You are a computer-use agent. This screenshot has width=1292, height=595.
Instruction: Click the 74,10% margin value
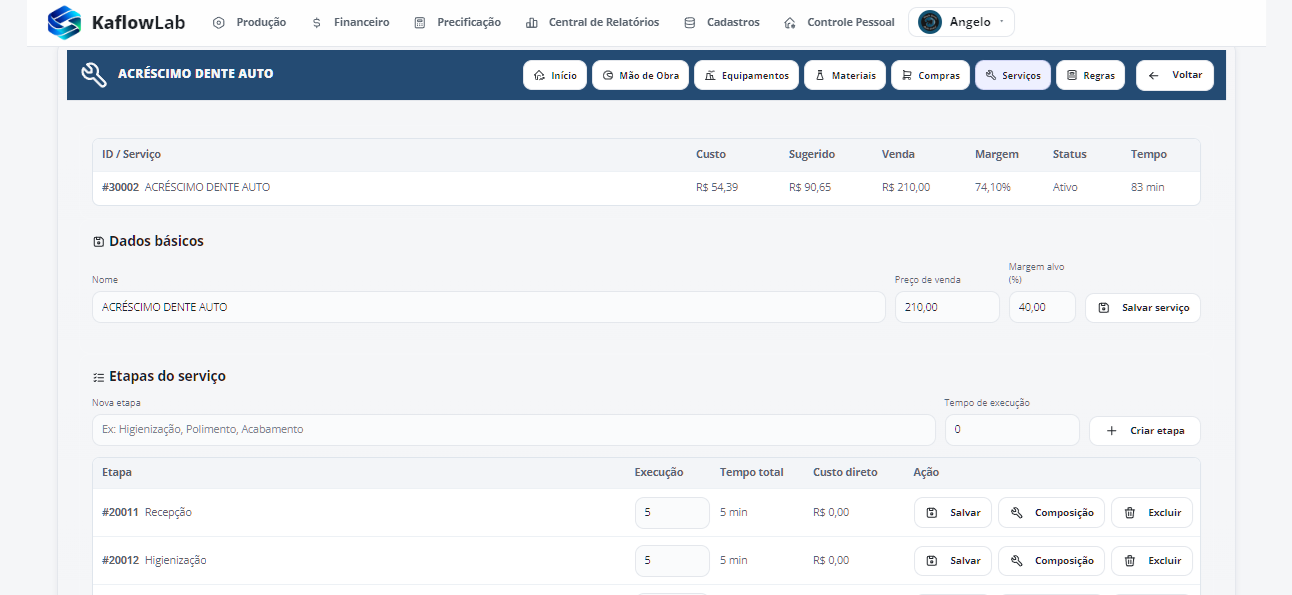(x=993, y=187)
